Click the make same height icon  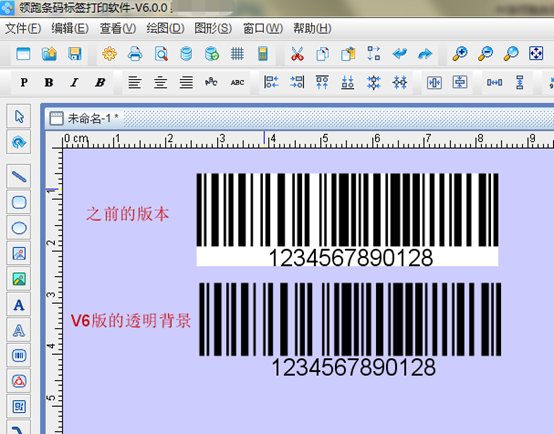click(519, 82)
